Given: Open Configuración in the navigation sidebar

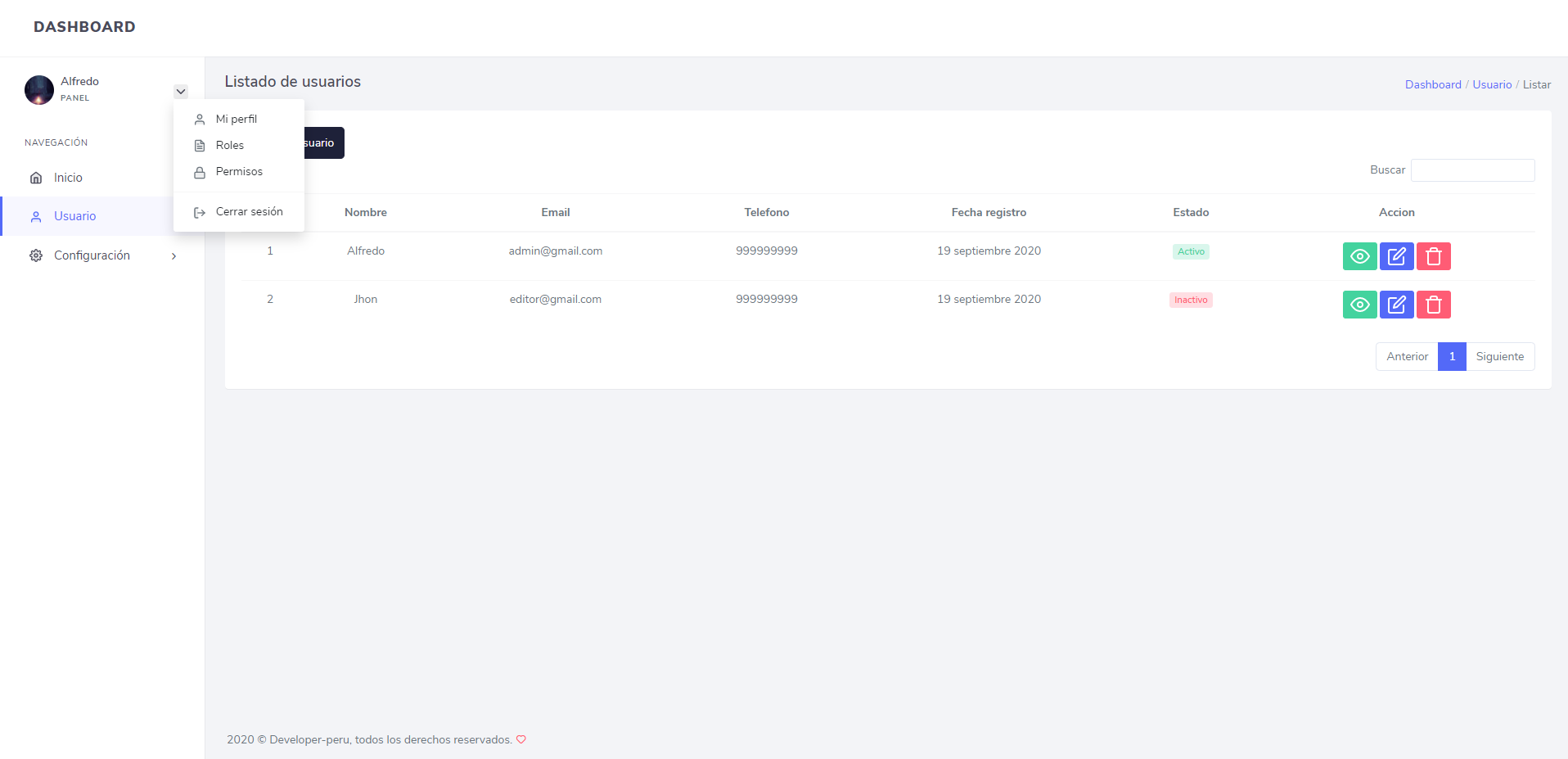Looking at the screenshot, I should [102, 255].
